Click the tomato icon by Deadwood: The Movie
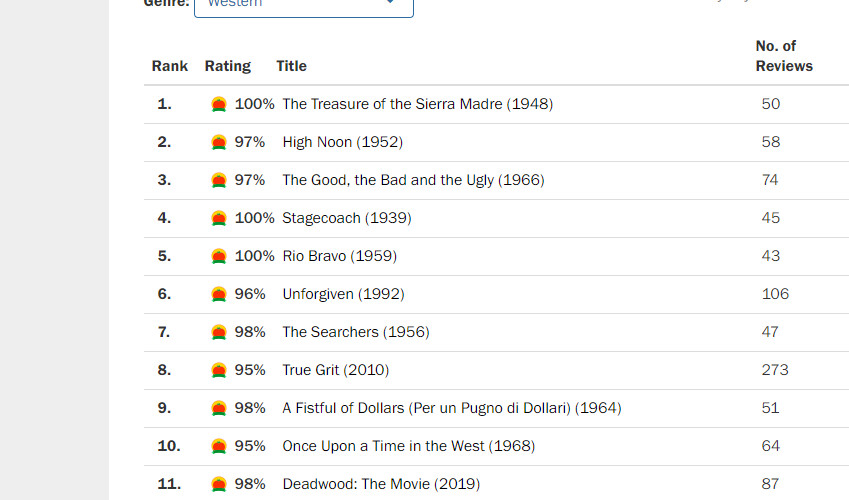 [219, 484]
